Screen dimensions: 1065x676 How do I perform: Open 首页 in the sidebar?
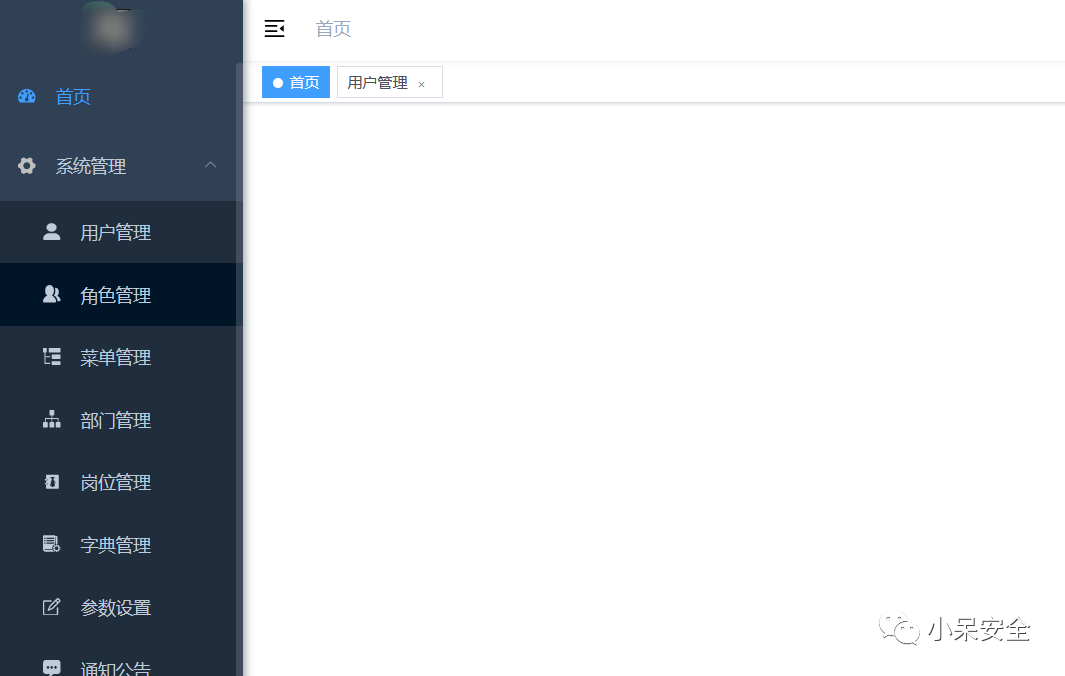pos(121,96)
